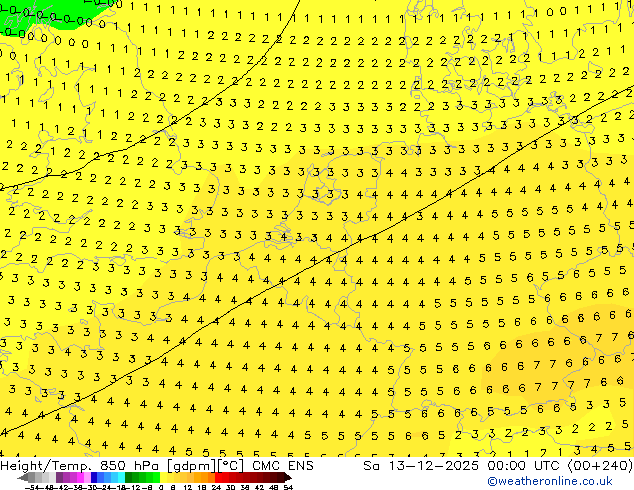
Task: Click the grey left arrow end of legend
Action: pos(23,478)
